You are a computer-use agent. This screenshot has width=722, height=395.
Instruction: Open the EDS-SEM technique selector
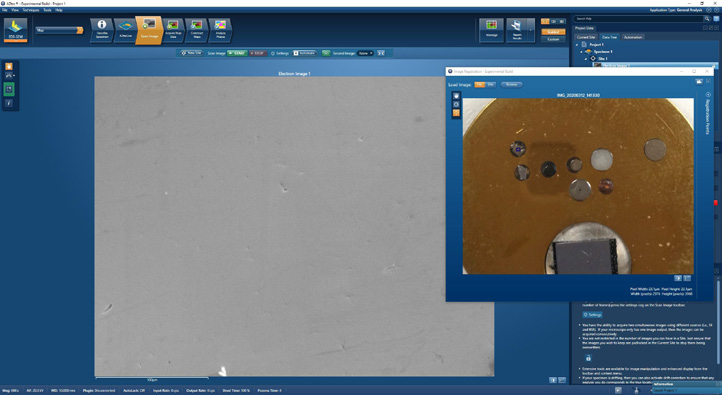(x=16, y=30)
